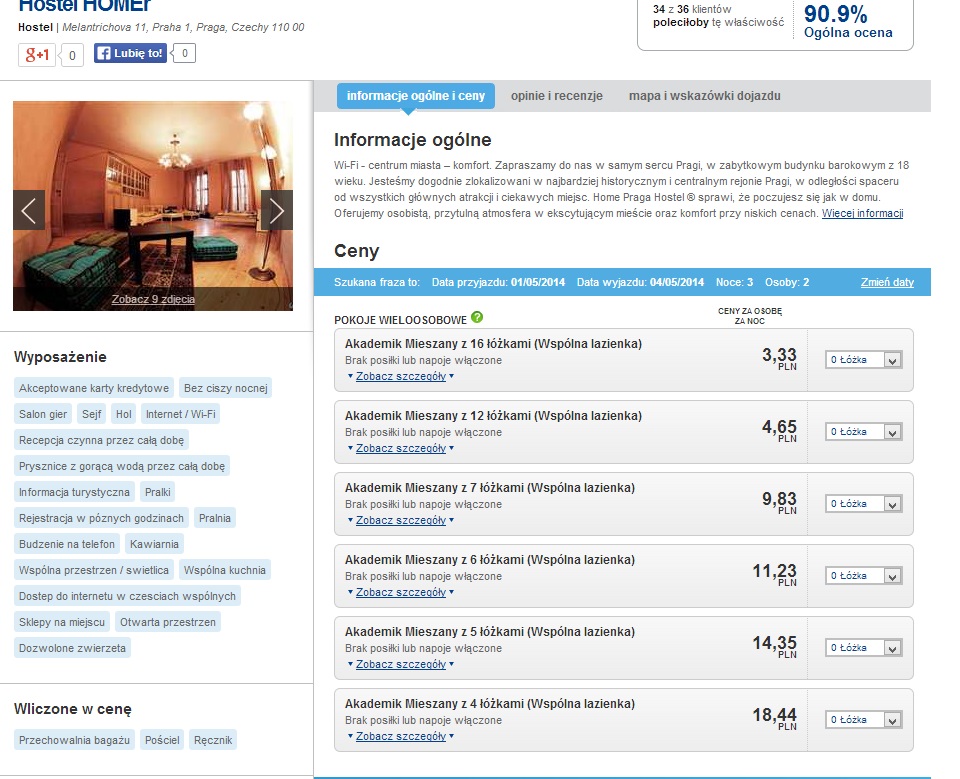This screenshot has width=960, height=779.
Task: Click the 90.9% overall rating score
Action: click(x=835, y=13)
